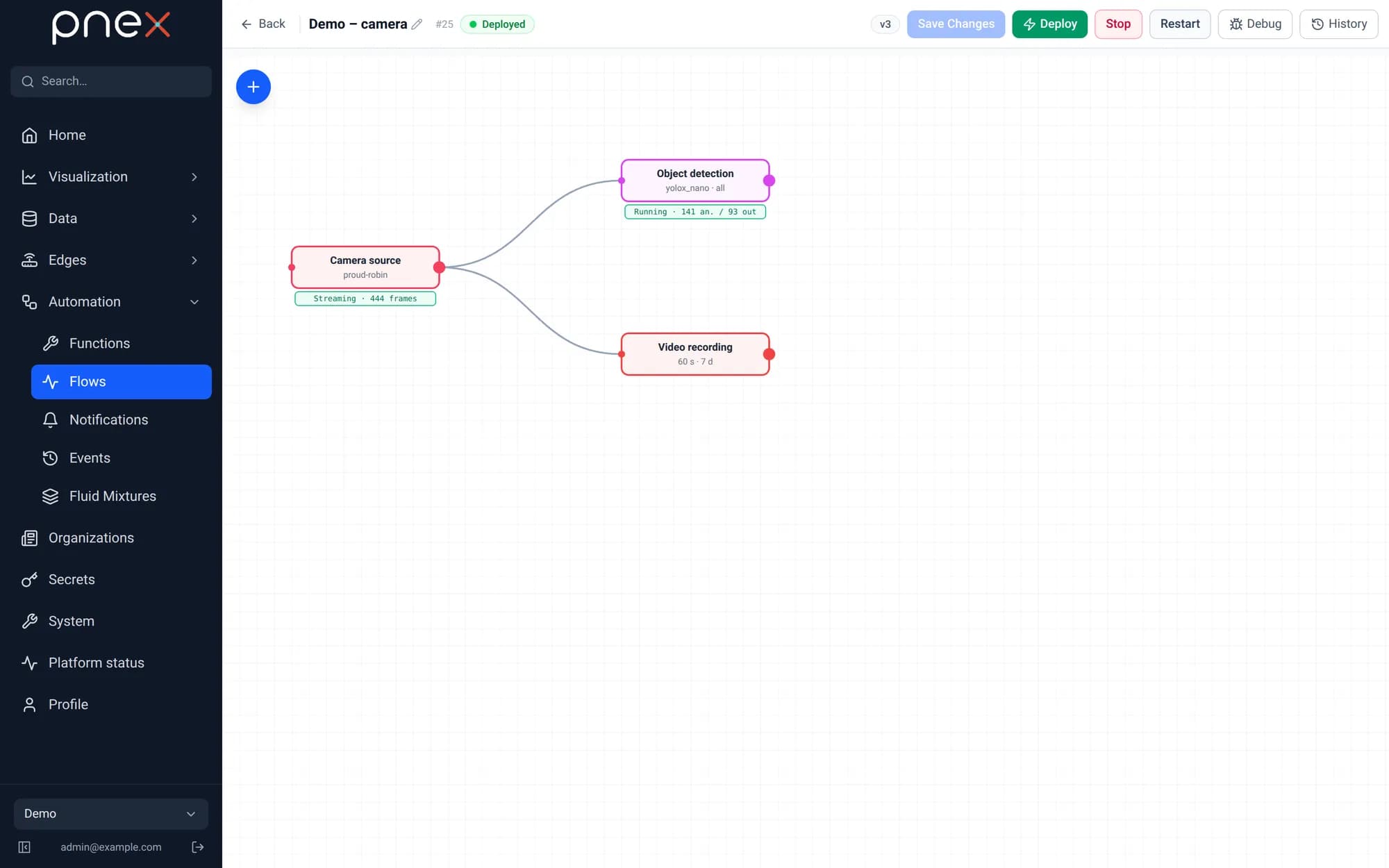This screenshot has width=1389, height=868.
Task: Open Functions in the sidebar
Action: pos(122,344)
